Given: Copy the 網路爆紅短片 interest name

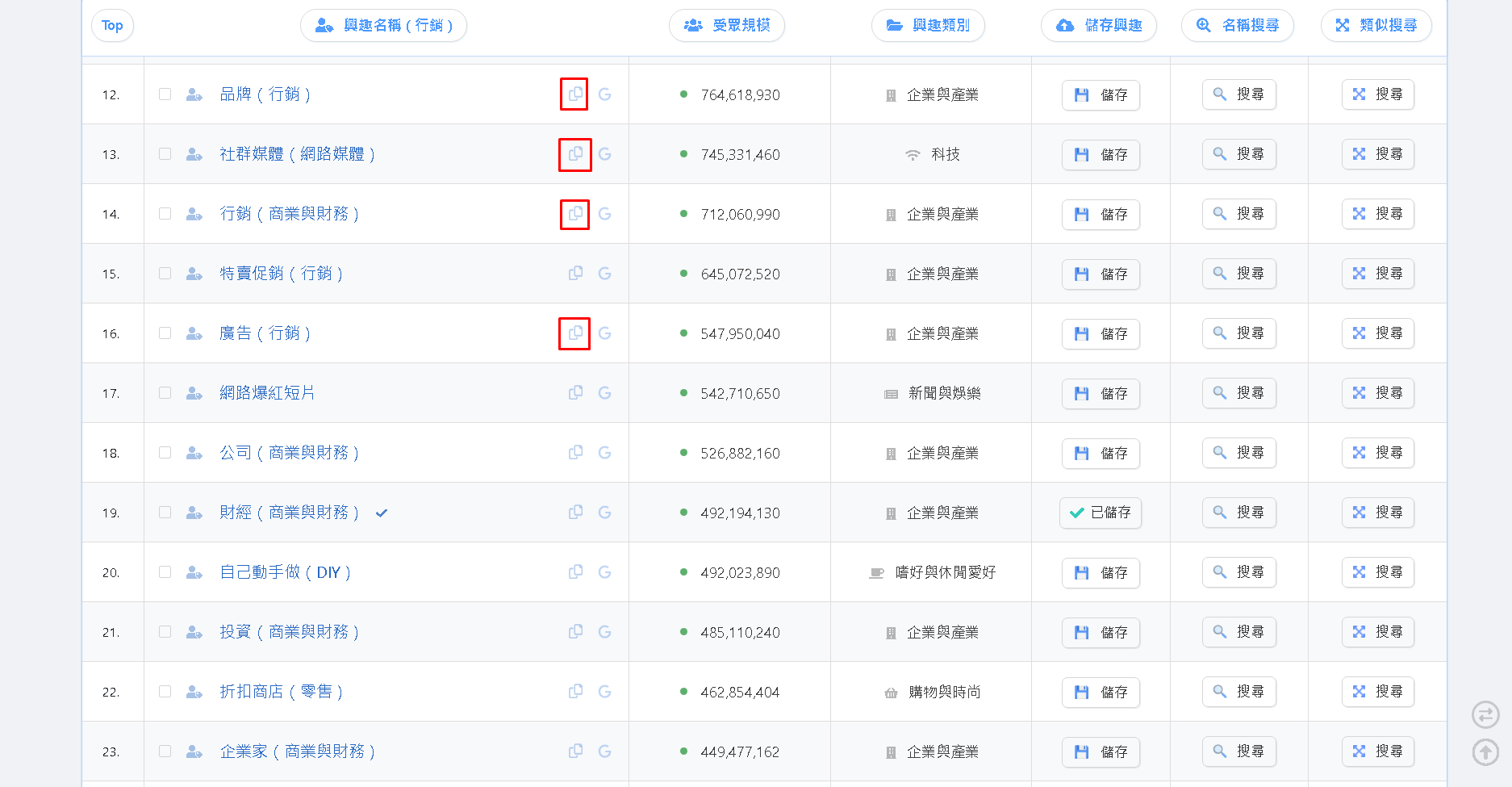Looking at the screenshot, I should [x=575, y=393].
